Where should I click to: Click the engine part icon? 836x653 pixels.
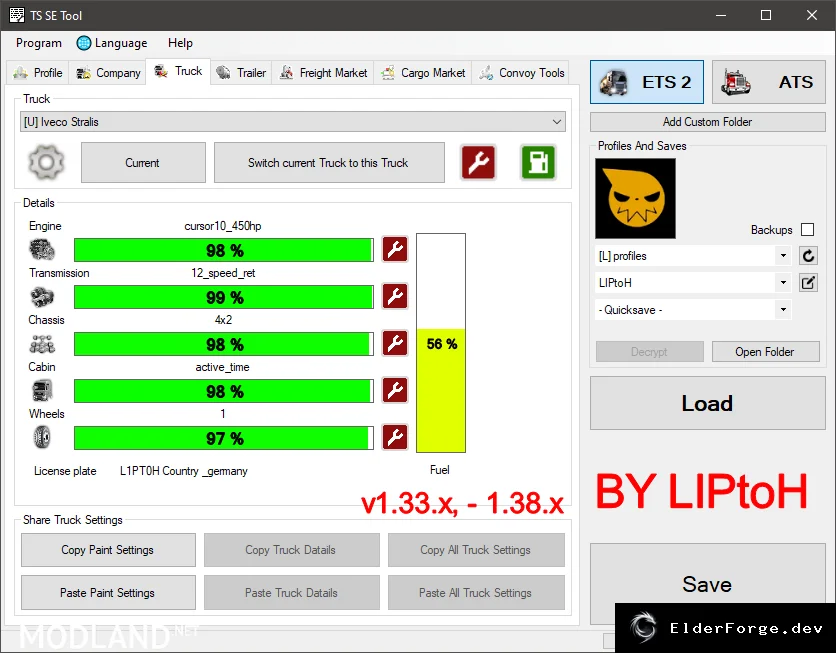tap(42, 249)
